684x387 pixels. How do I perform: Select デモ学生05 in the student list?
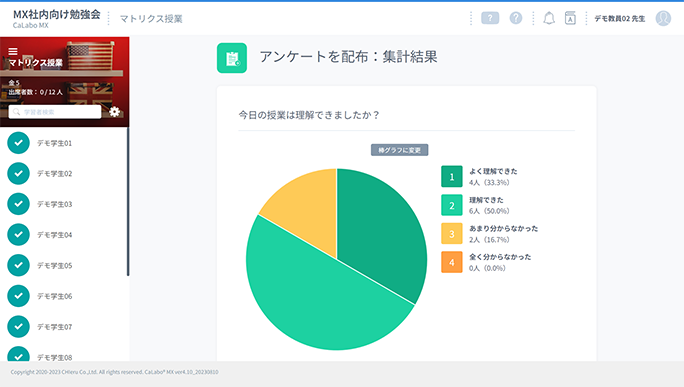click(x=55, y=265)
